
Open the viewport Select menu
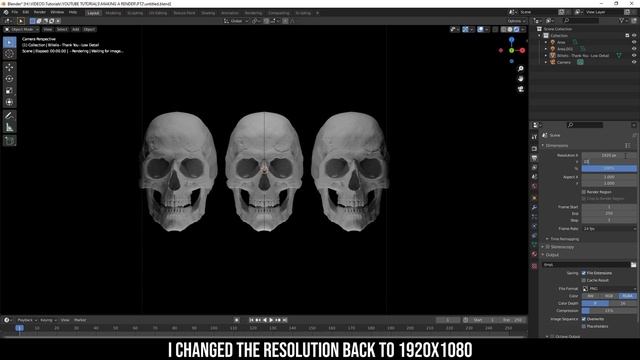pyautogui.click(x=62, y=29)
